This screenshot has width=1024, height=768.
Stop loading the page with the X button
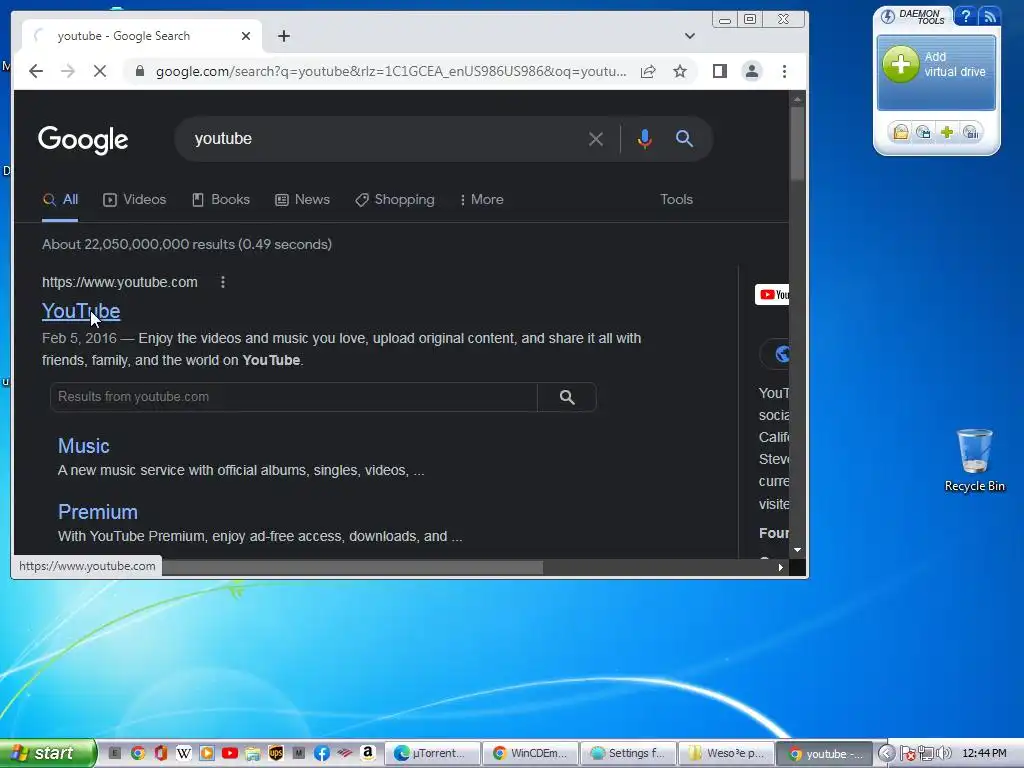coord(99,71)
